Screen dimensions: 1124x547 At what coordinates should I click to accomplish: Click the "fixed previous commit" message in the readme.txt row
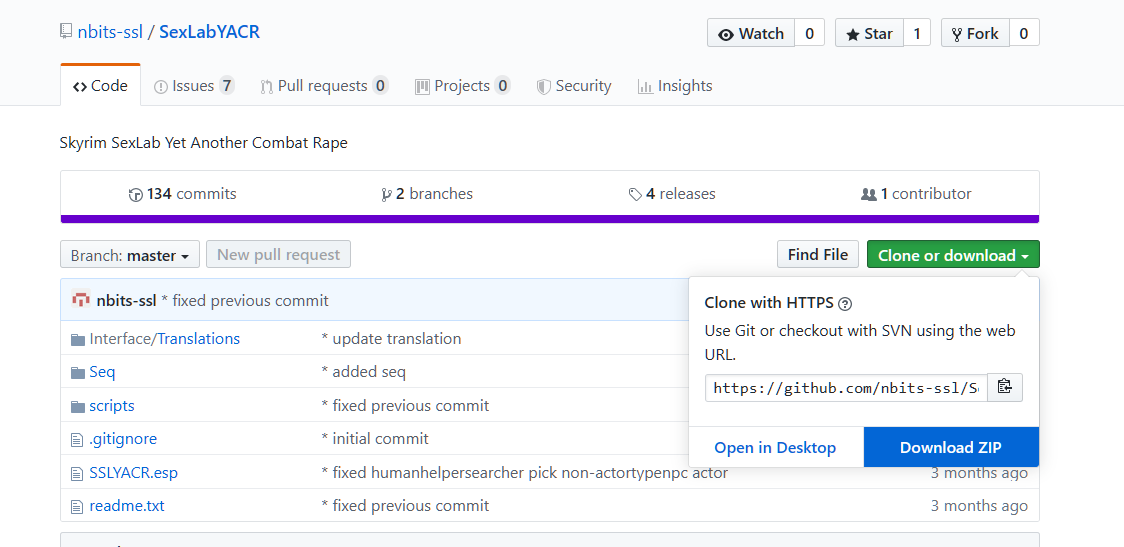coord(405,506)
